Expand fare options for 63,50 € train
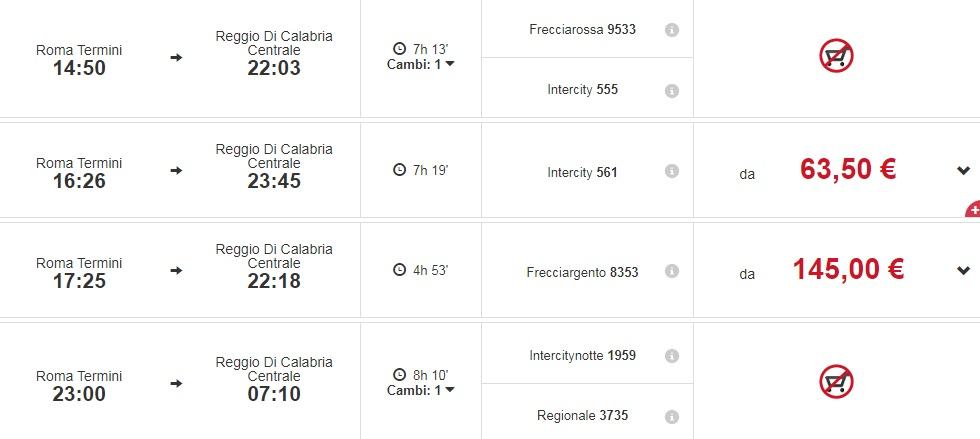The width and height of the screenshot is (980, 439). point(963,171)
